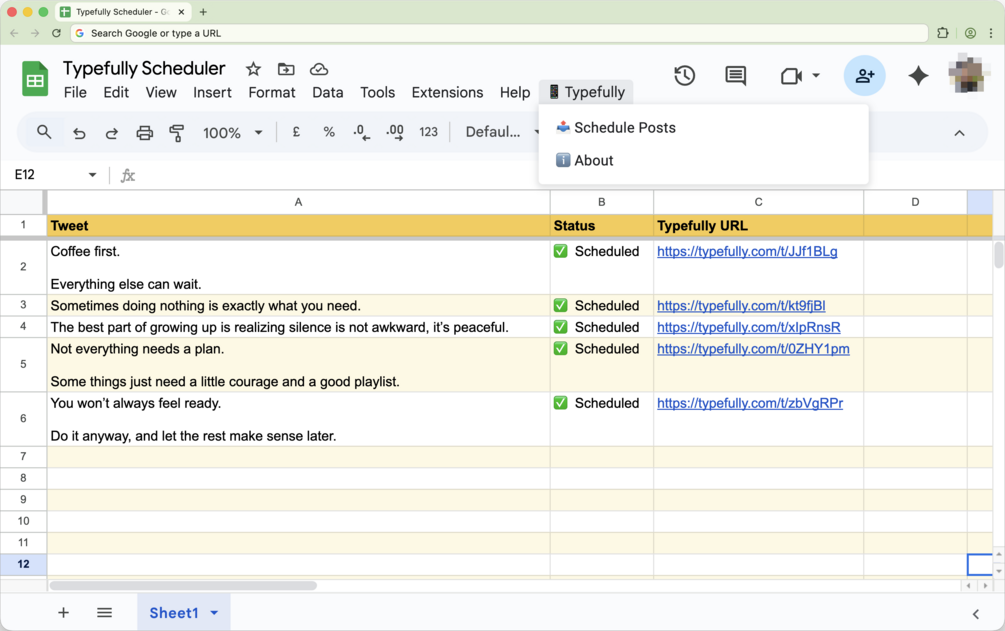Redo the last action
1005x631 pixels.
click(112, 133)
